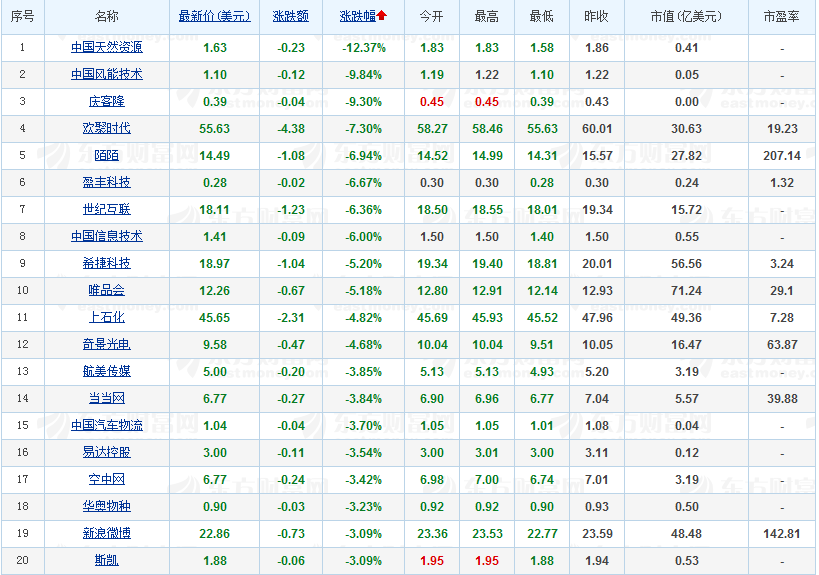Open stock link 华奥物种
This screenshot has height=575, width=819.
tap(107, 506)
